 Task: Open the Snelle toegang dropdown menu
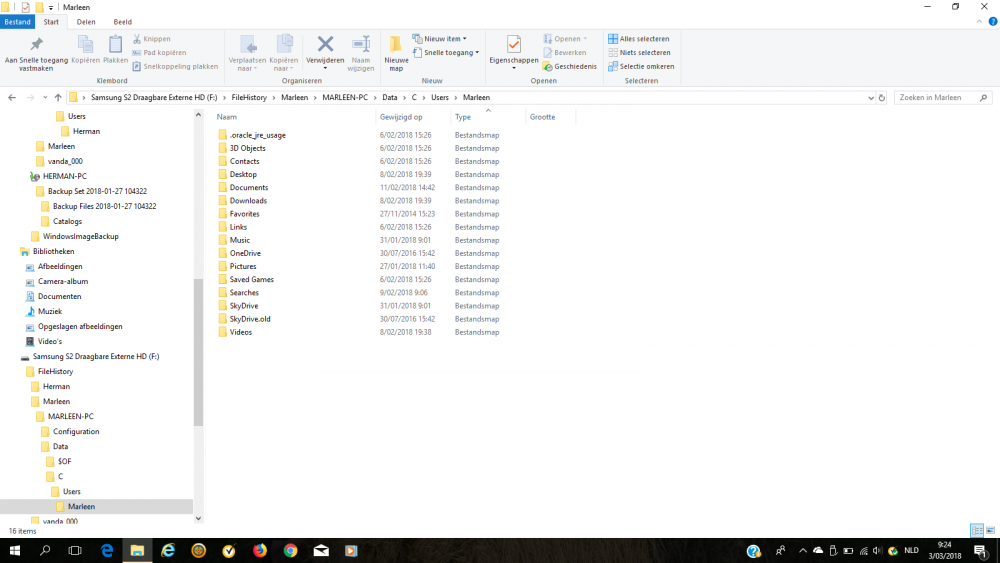(x=450, y=53)
